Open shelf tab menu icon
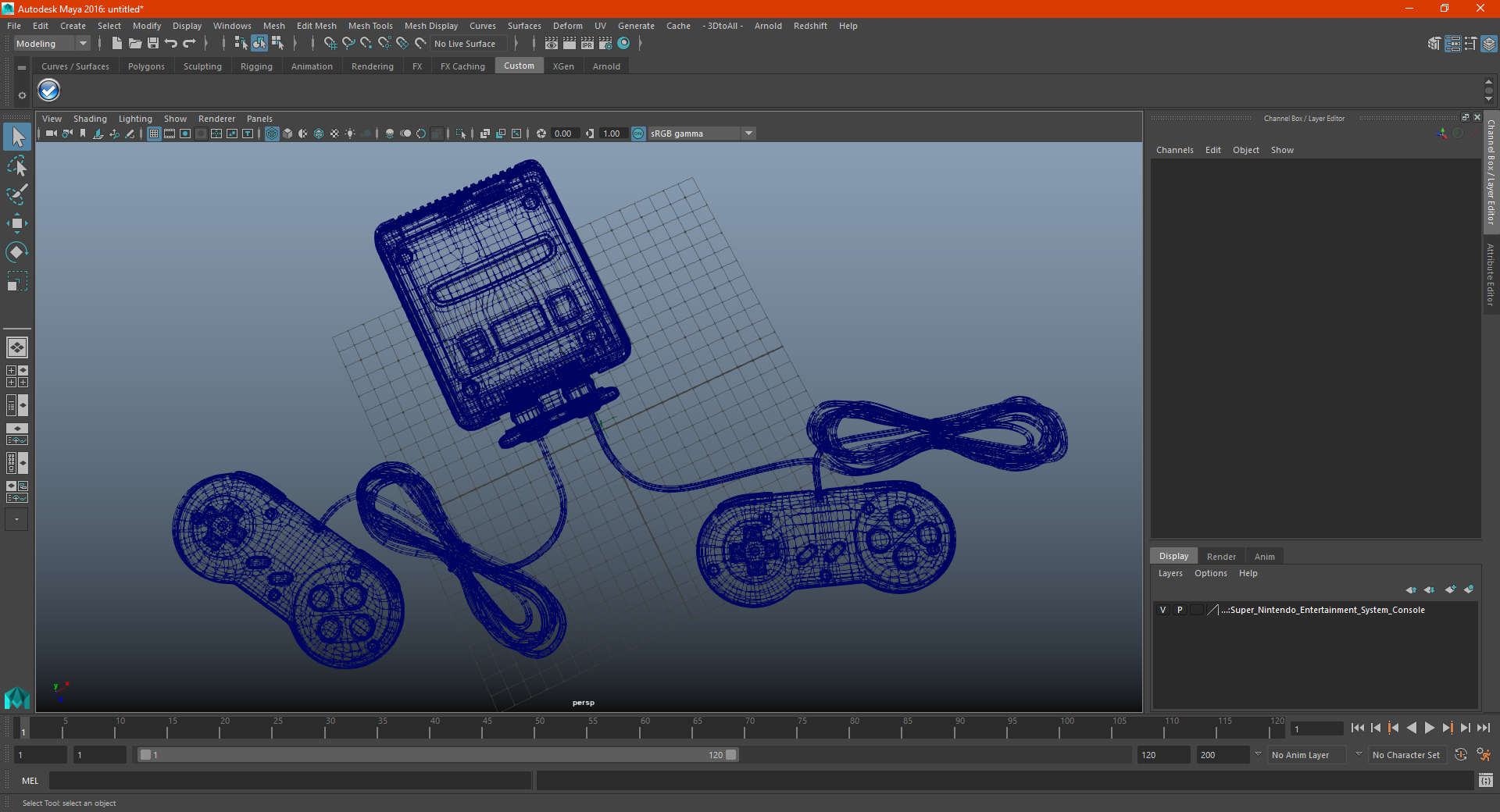The height and width of the screenshot is (812, 1500). (x=22, y=68)
